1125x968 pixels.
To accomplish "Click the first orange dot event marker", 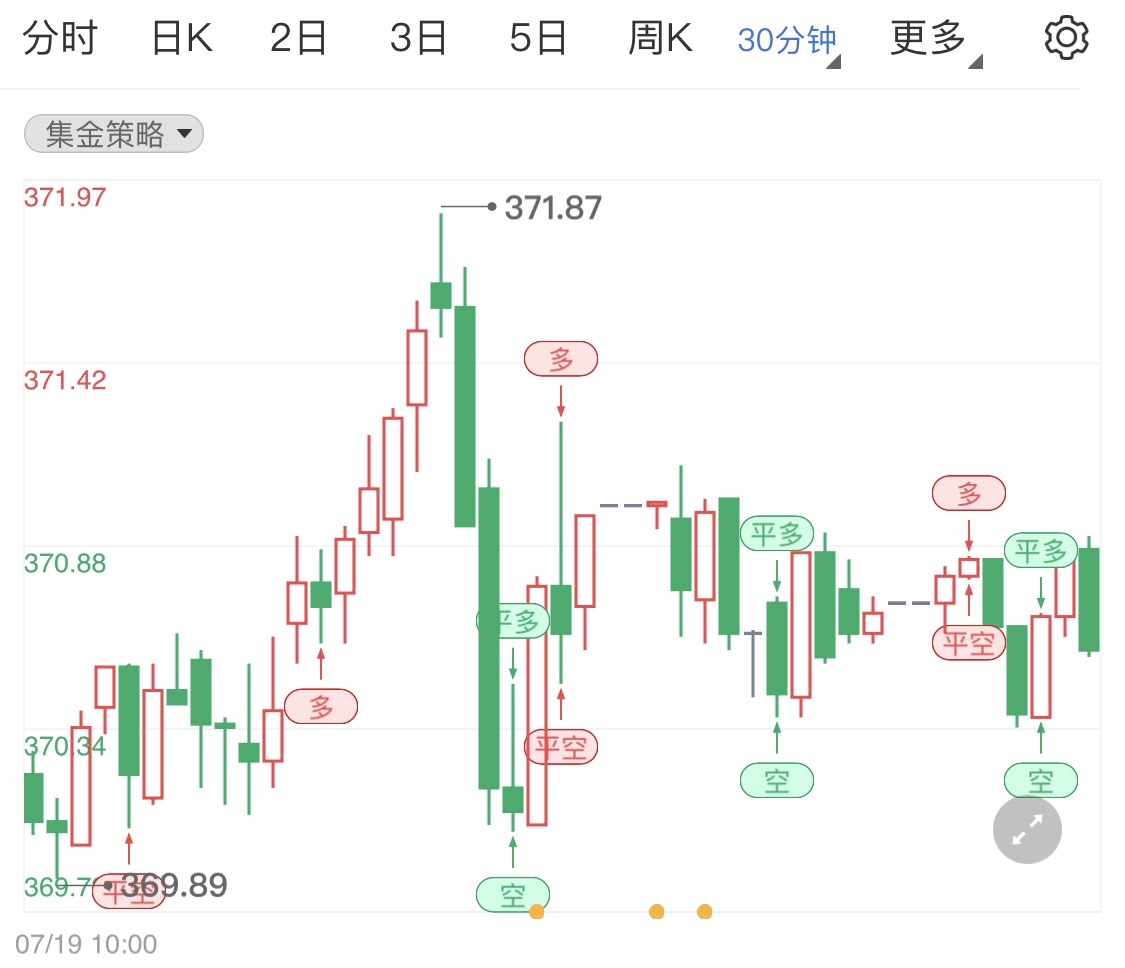I will 536,912.
